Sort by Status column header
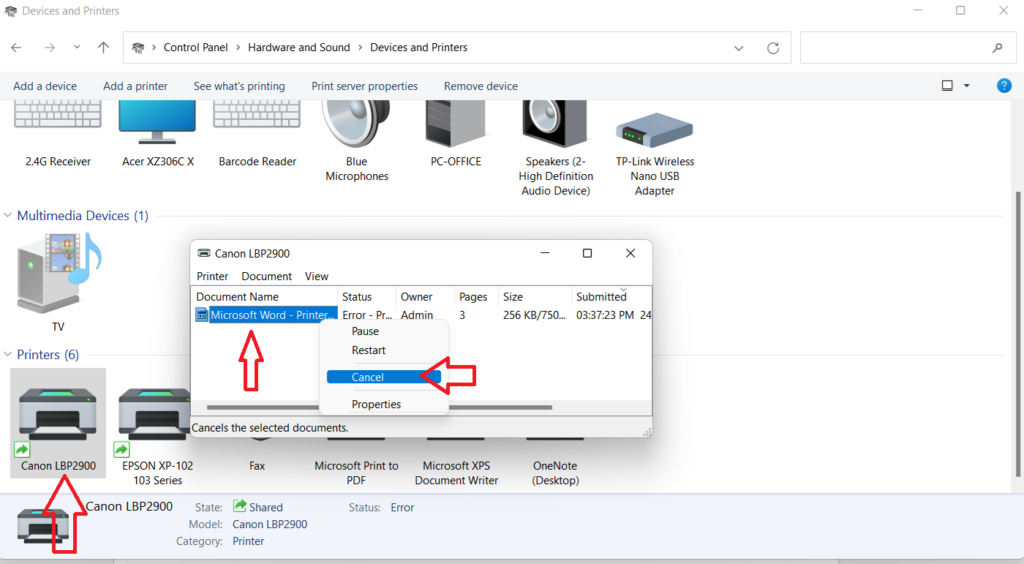The width and height of the screenshot is (1024, 564). pyautogui.click(x=366, y=296)
